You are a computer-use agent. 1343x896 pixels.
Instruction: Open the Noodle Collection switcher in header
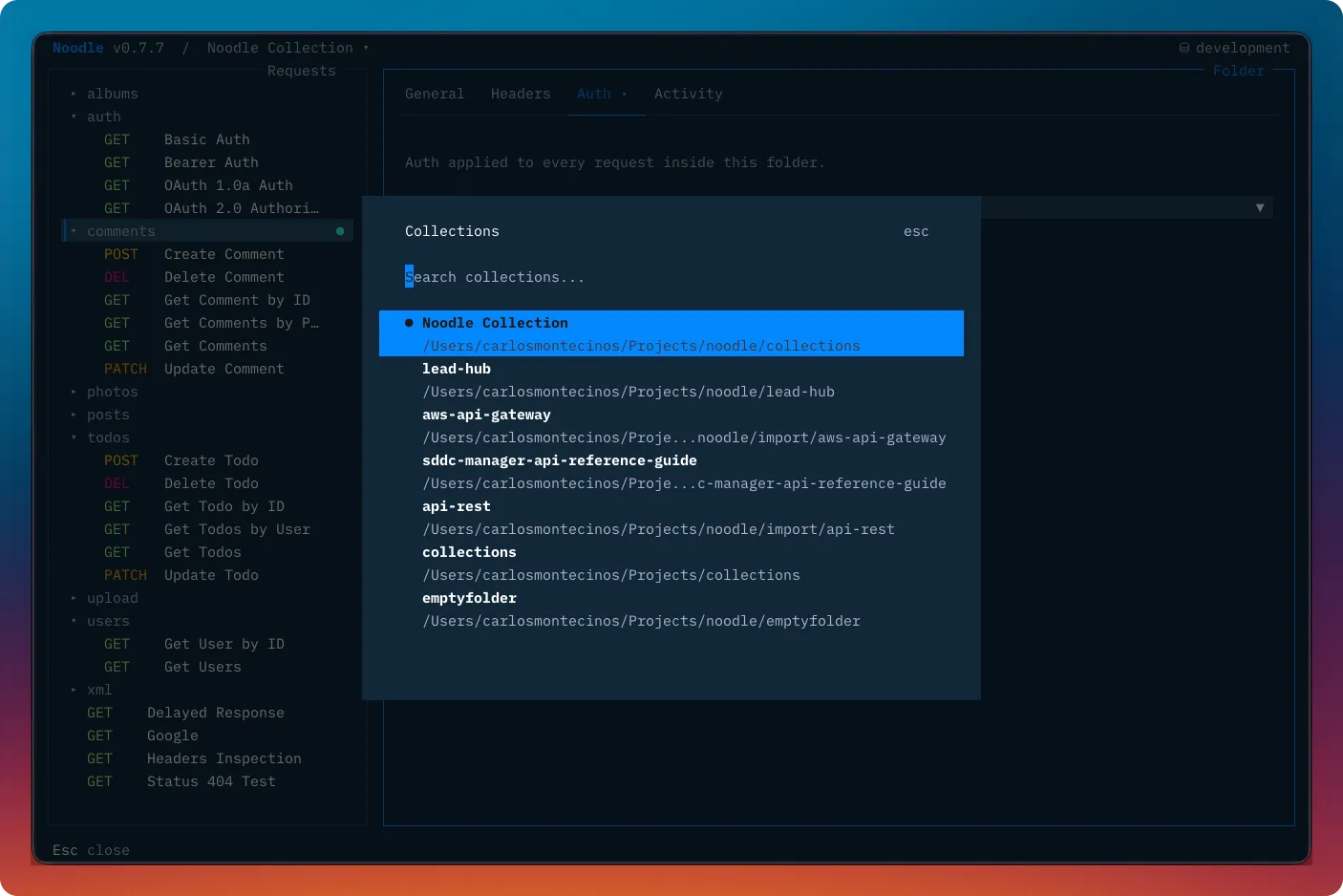tap(288, 48)
